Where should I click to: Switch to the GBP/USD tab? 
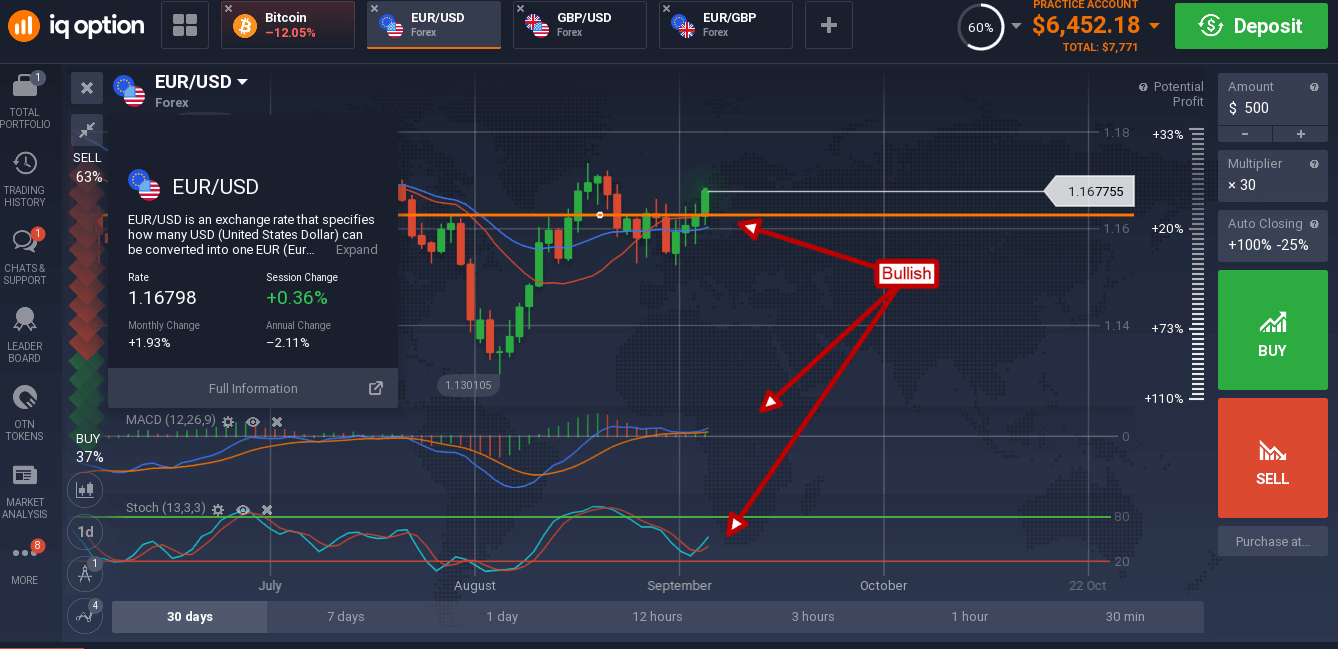coord(580,25)
